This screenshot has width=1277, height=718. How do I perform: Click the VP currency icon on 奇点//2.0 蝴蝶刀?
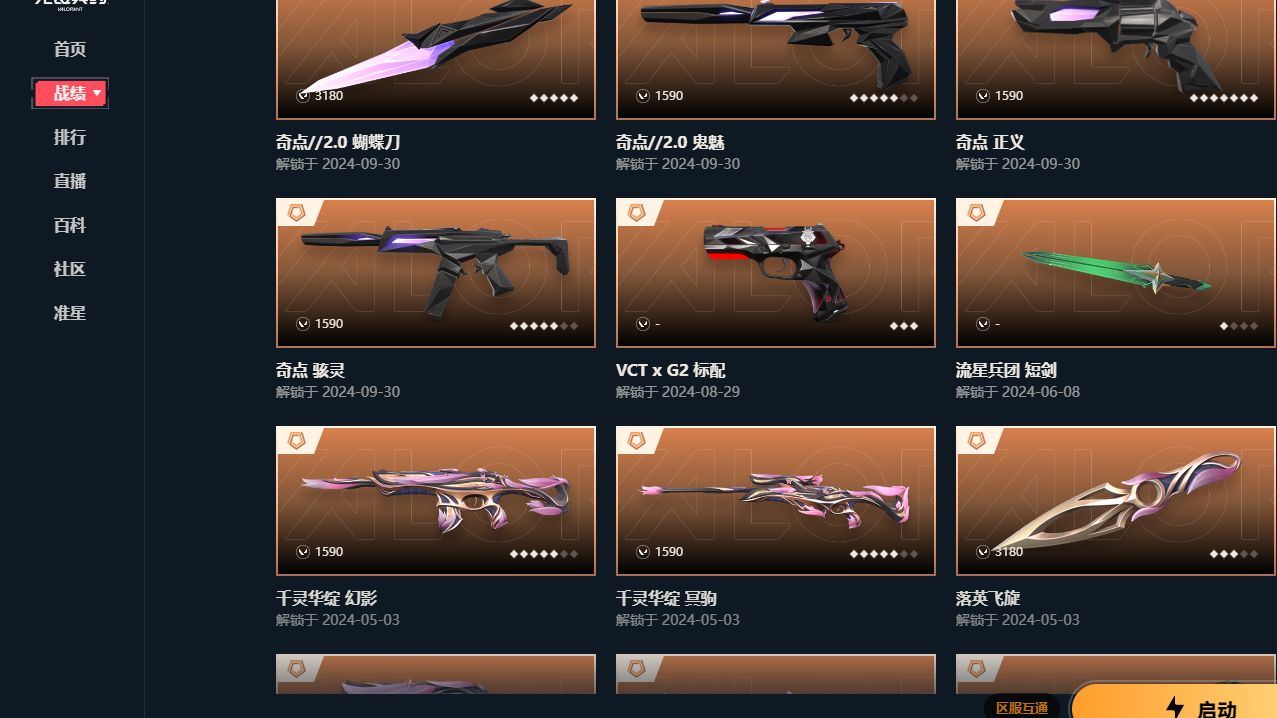(x=303, y=96)
